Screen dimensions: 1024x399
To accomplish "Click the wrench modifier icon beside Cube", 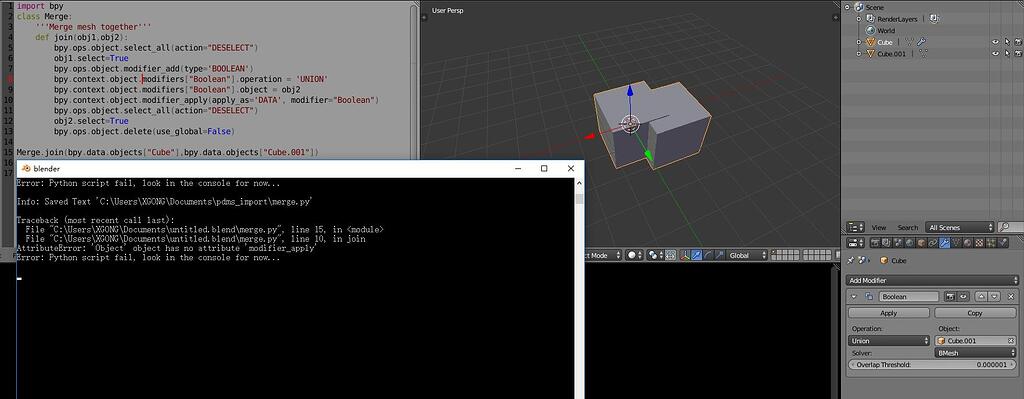I will coord(921,42).
